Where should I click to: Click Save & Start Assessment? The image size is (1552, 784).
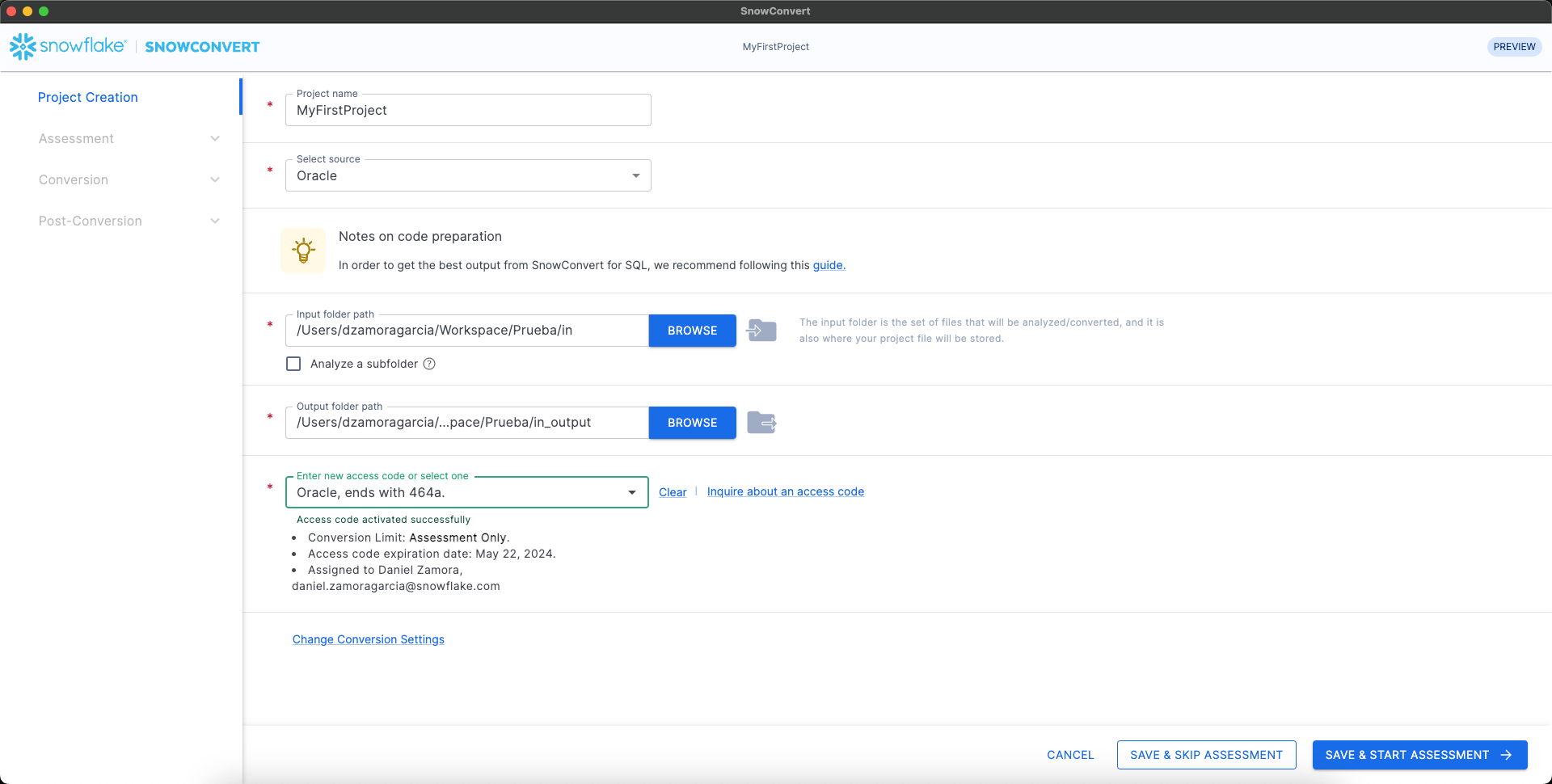1419,755
